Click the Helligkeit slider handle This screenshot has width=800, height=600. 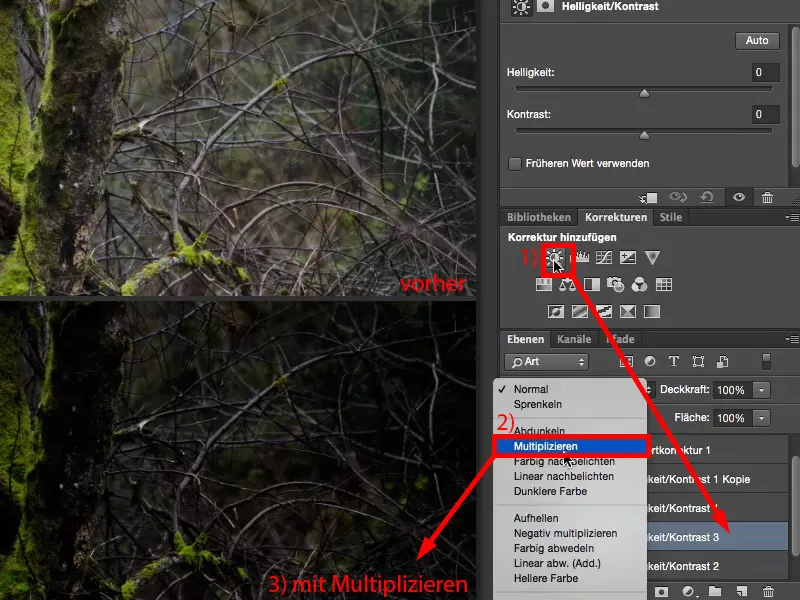pos(644,93)
